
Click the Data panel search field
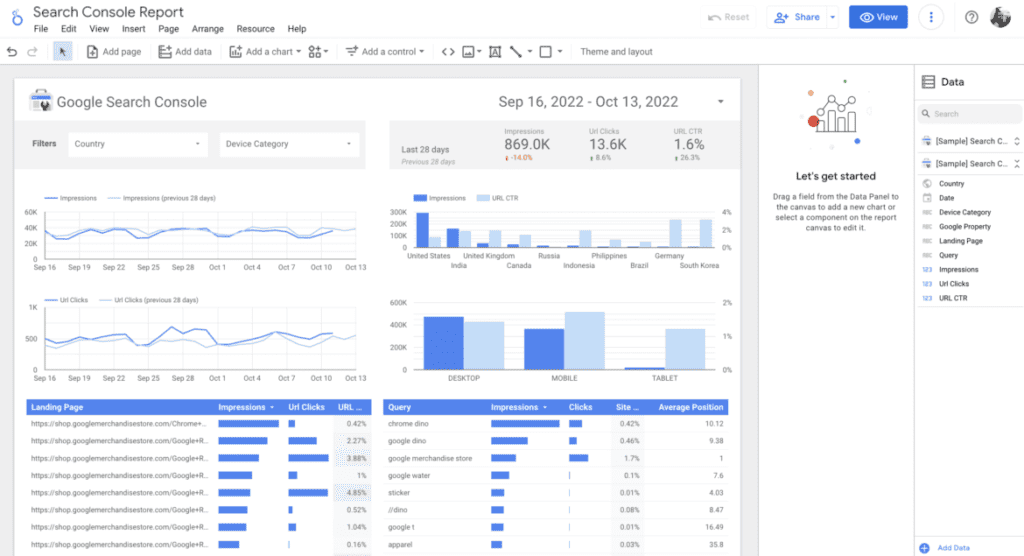pos(968,114)
